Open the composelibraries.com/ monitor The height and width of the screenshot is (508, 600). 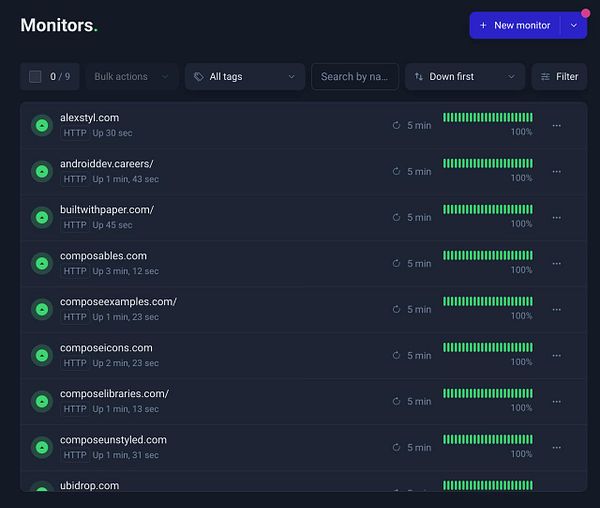[x=114, y=394]
